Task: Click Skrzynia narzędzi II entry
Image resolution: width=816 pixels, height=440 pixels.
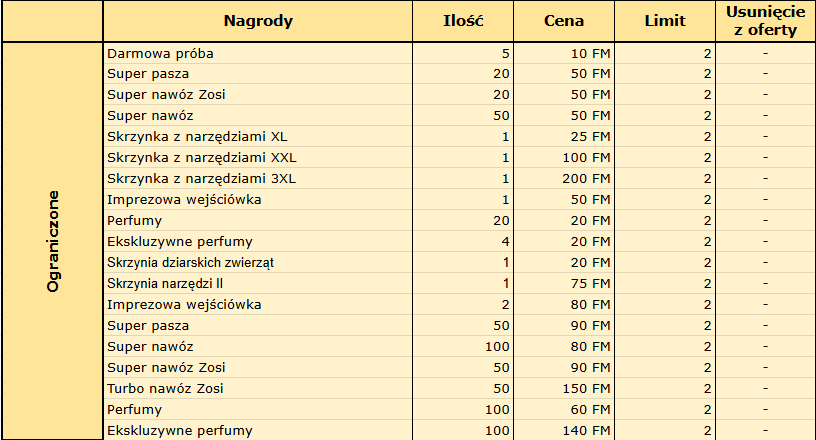Action: pyautogui.click(x=165, y=283)
